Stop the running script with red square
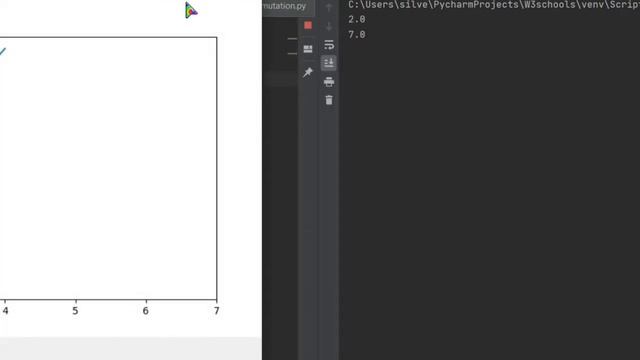This screenshot has height=360, width=640. point(308,25)
